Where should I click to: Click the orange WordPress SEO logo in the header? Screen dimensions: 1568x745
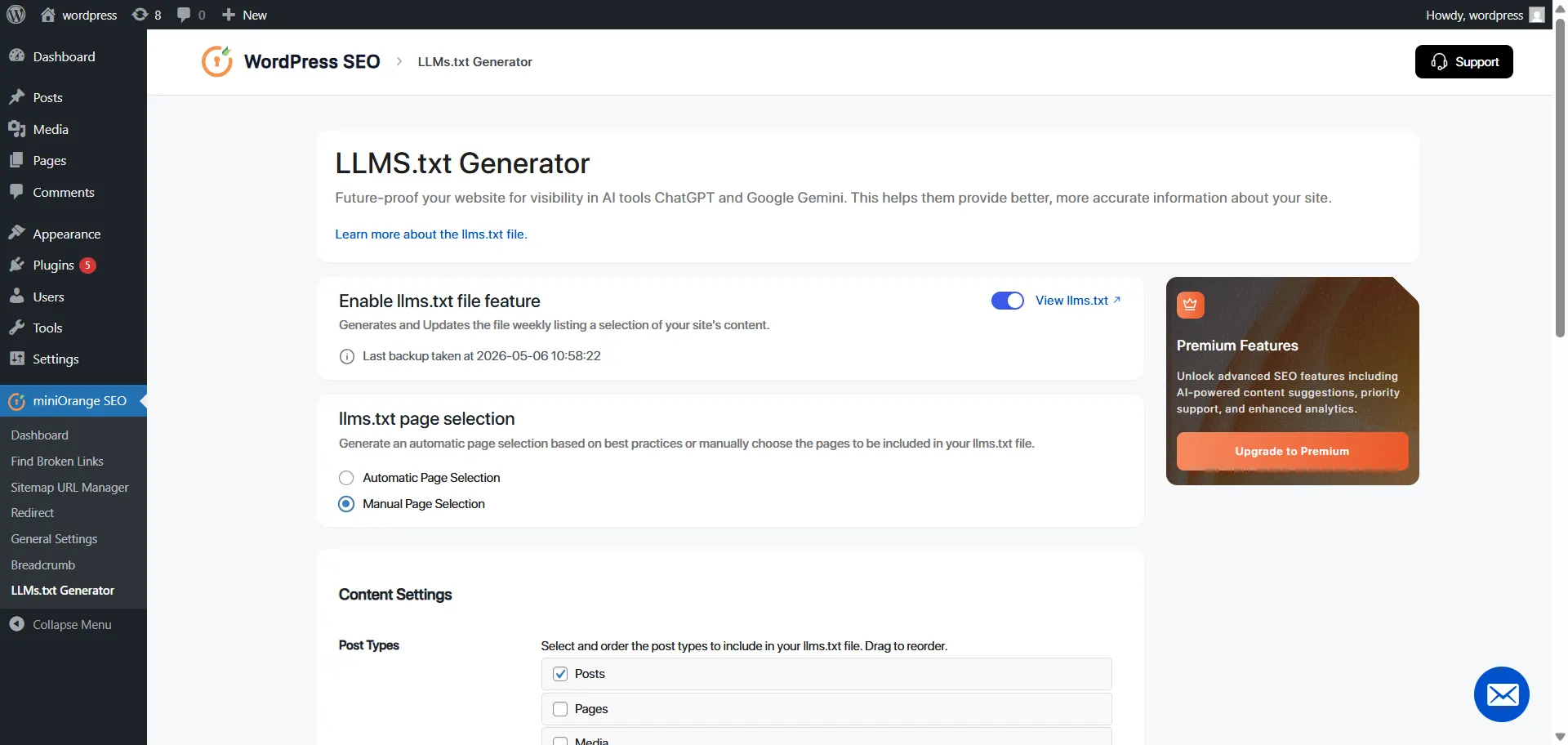click(x=217, y=61)
